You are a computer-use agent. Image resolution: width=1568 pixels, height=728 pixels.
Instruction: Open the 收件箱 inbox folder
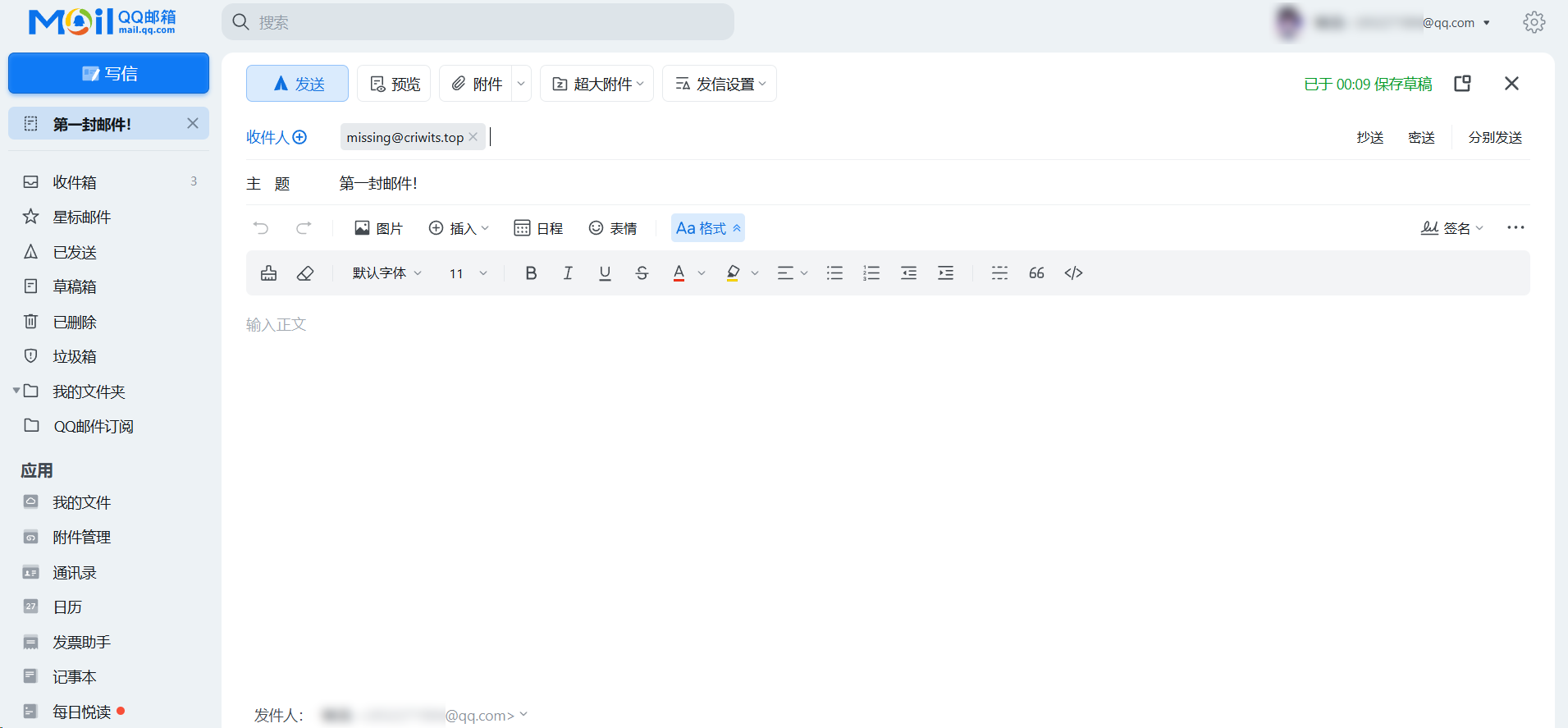tap(75, 182)
